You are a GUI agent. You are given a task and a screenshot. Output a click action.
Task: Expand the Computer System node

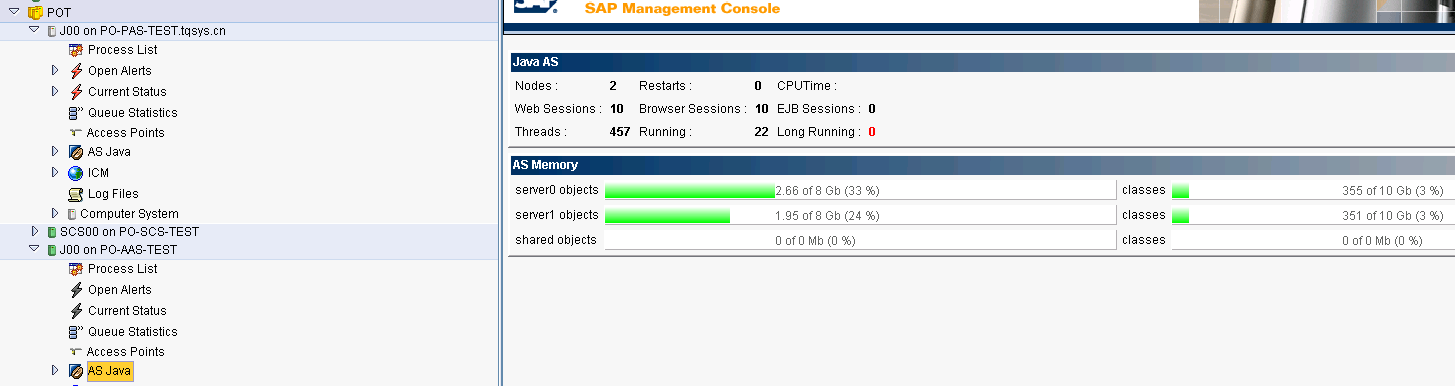click(x=55, y=213)
